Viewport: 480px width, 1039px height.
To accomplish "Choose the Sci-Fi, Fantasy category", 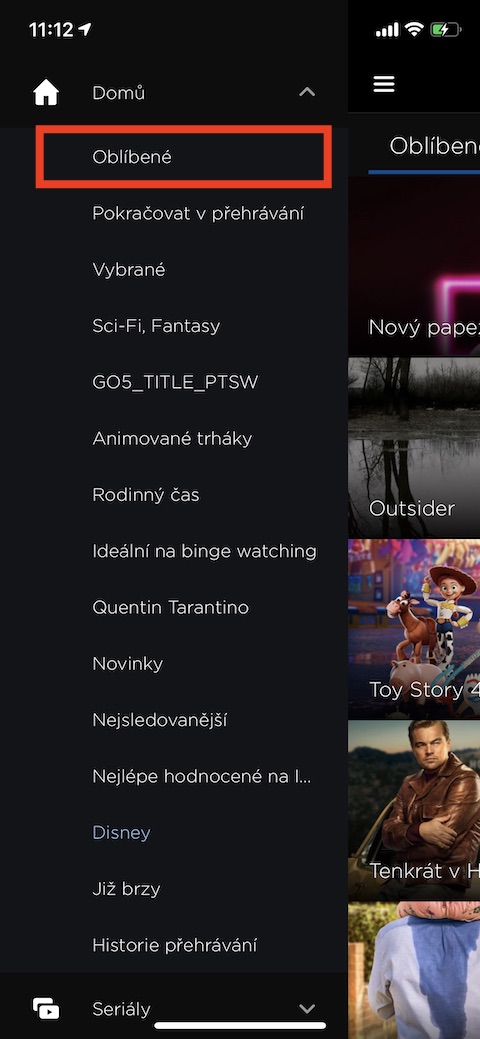I will (156, 326).
